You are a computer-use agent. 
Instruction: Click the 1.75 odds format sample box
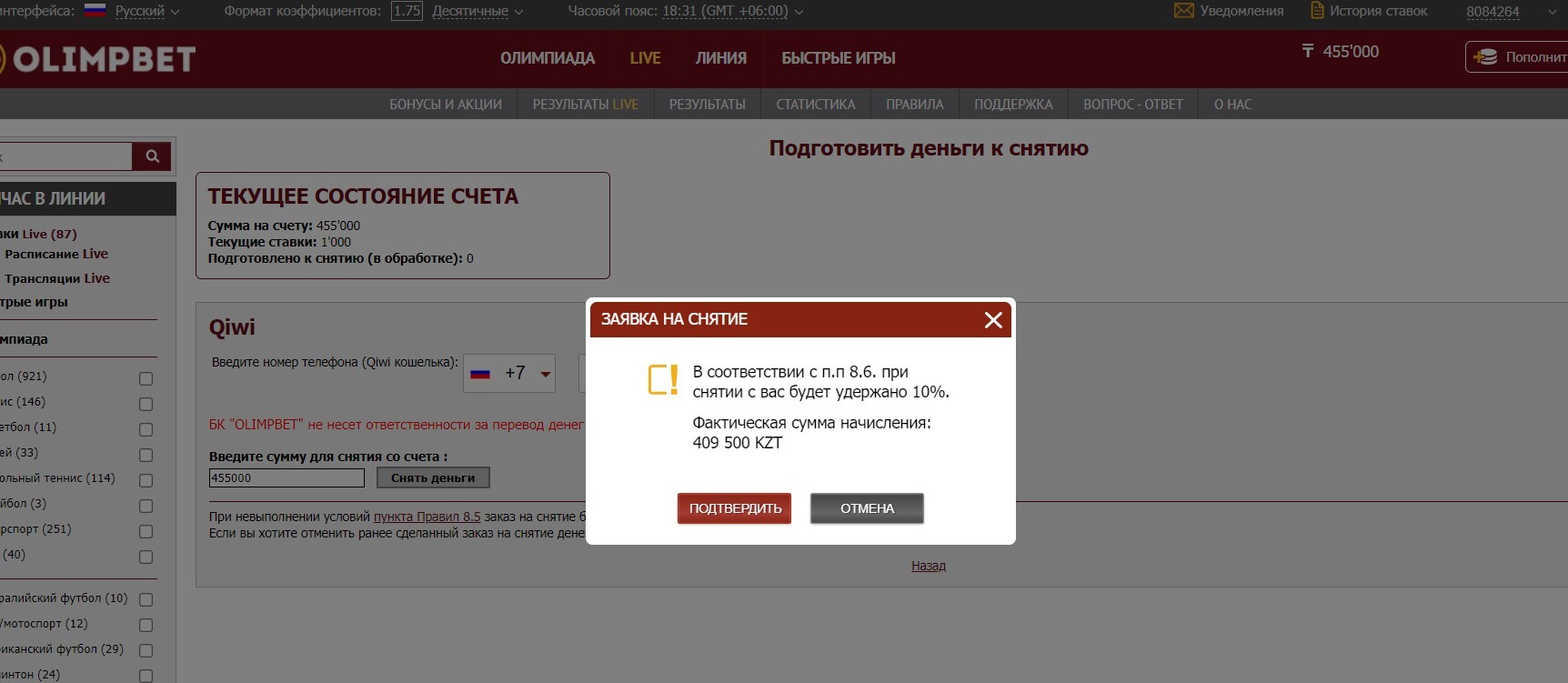[407, 11]
